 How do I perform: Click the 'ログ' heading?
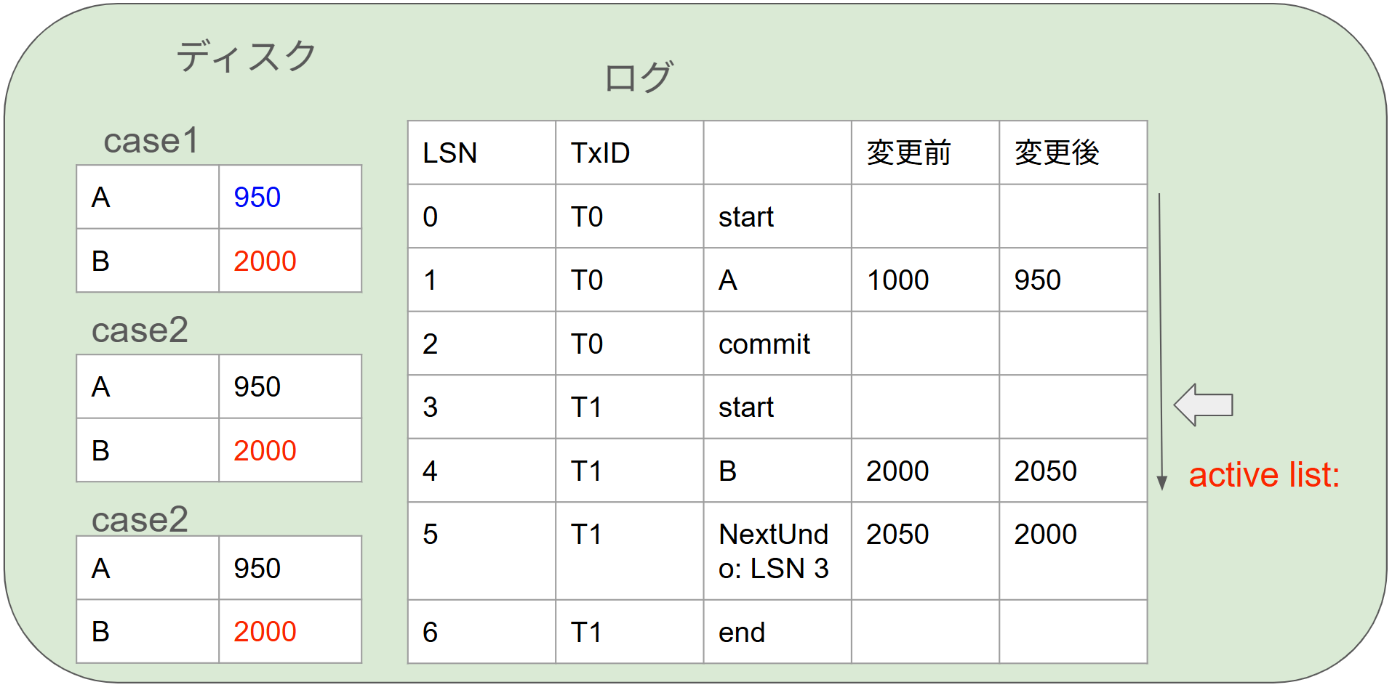[x=638, y=77]
